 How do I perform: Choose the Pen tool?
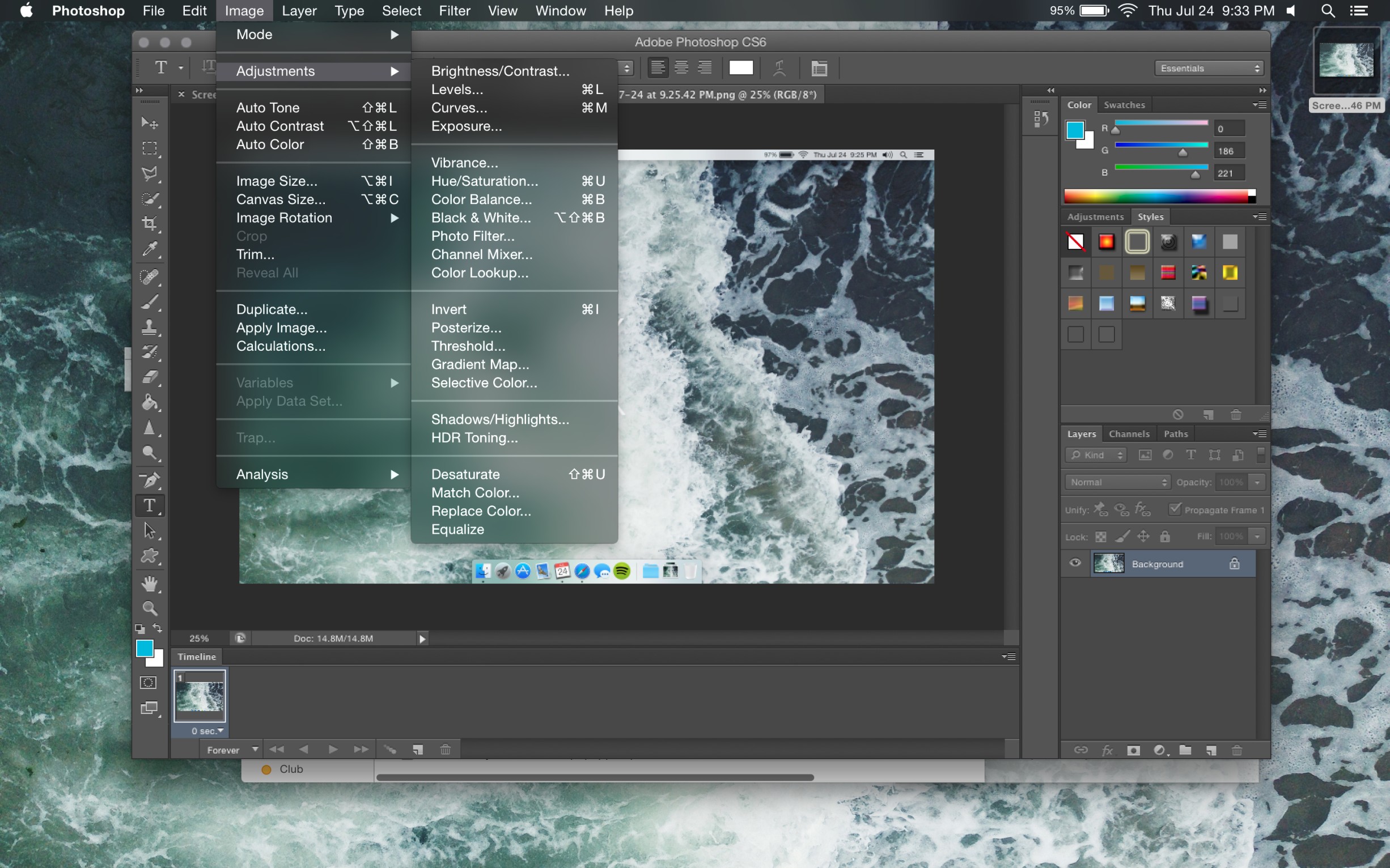point(150,479)
